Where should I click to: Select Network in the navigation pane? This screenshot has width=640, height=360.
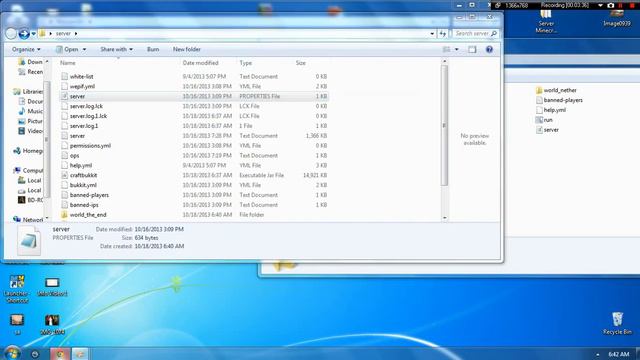(x=28, y=220)
